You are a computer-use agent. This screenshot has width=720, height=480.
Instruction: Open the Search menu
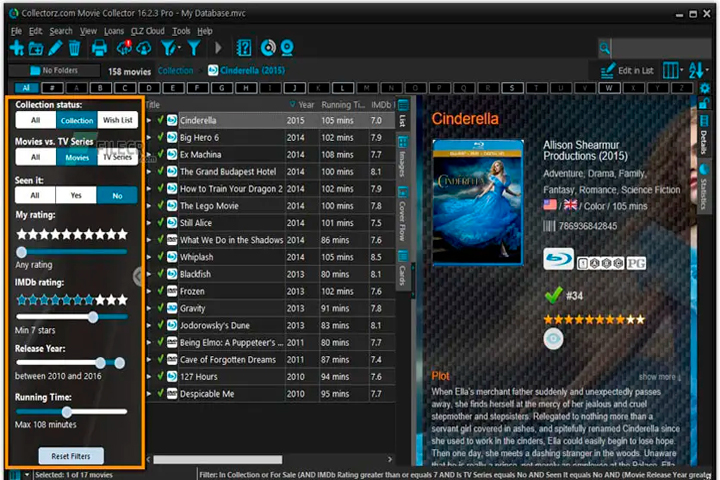coord(61,31)
